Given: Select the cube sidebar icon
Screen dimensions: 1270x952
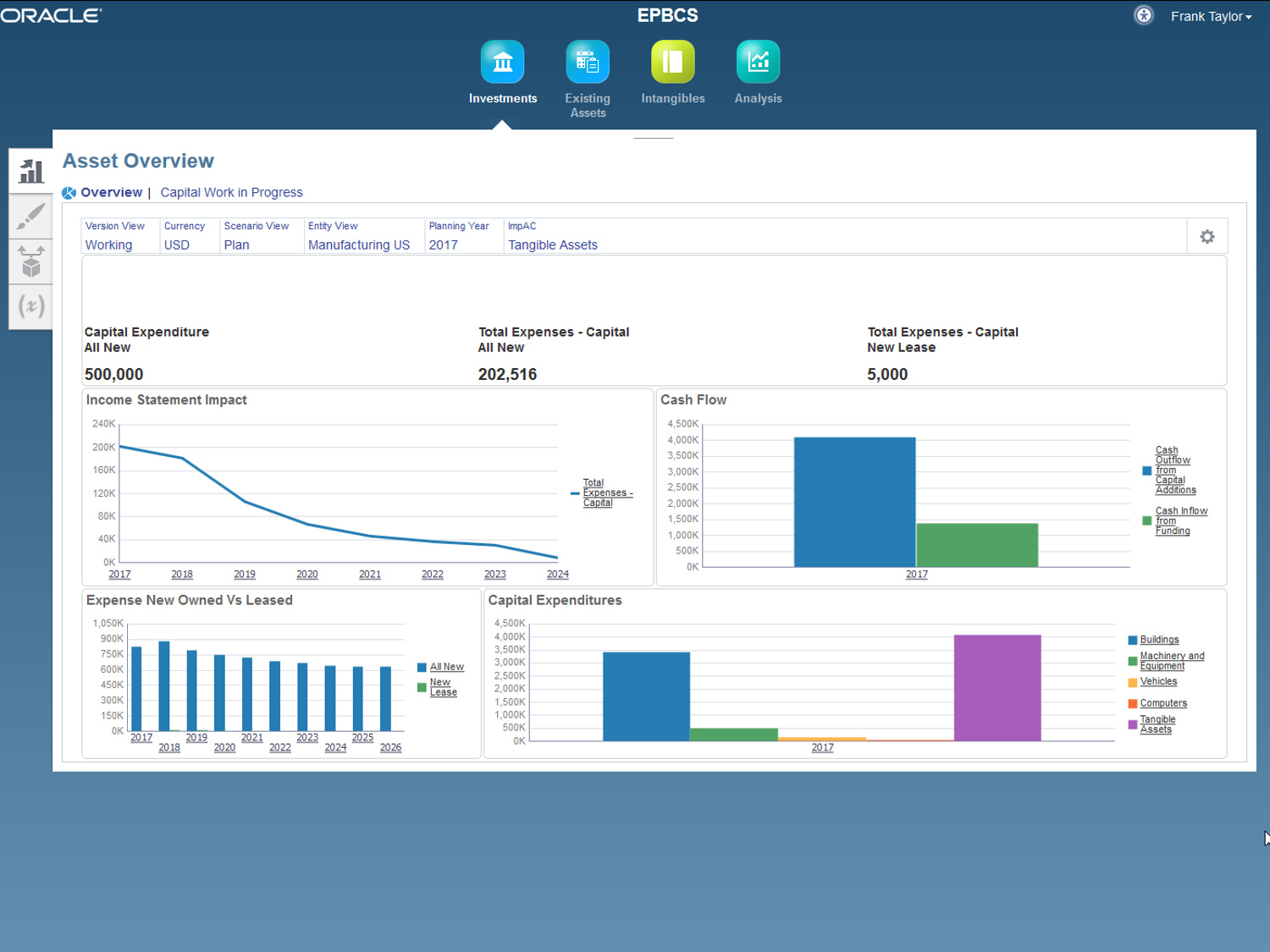Looking at the screenshot, I should (31, 261).
